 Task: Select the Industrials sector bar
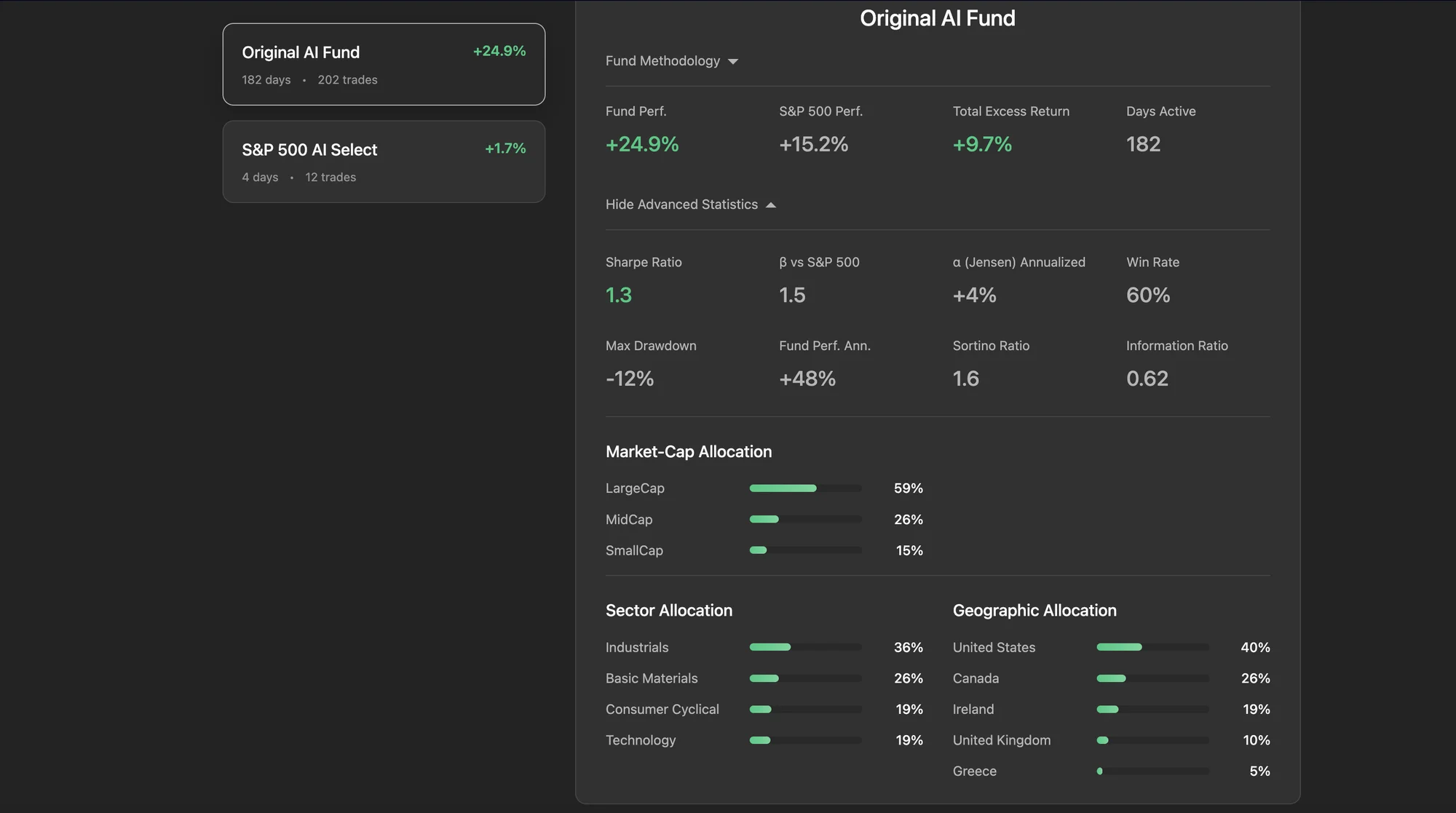[805, 646]
